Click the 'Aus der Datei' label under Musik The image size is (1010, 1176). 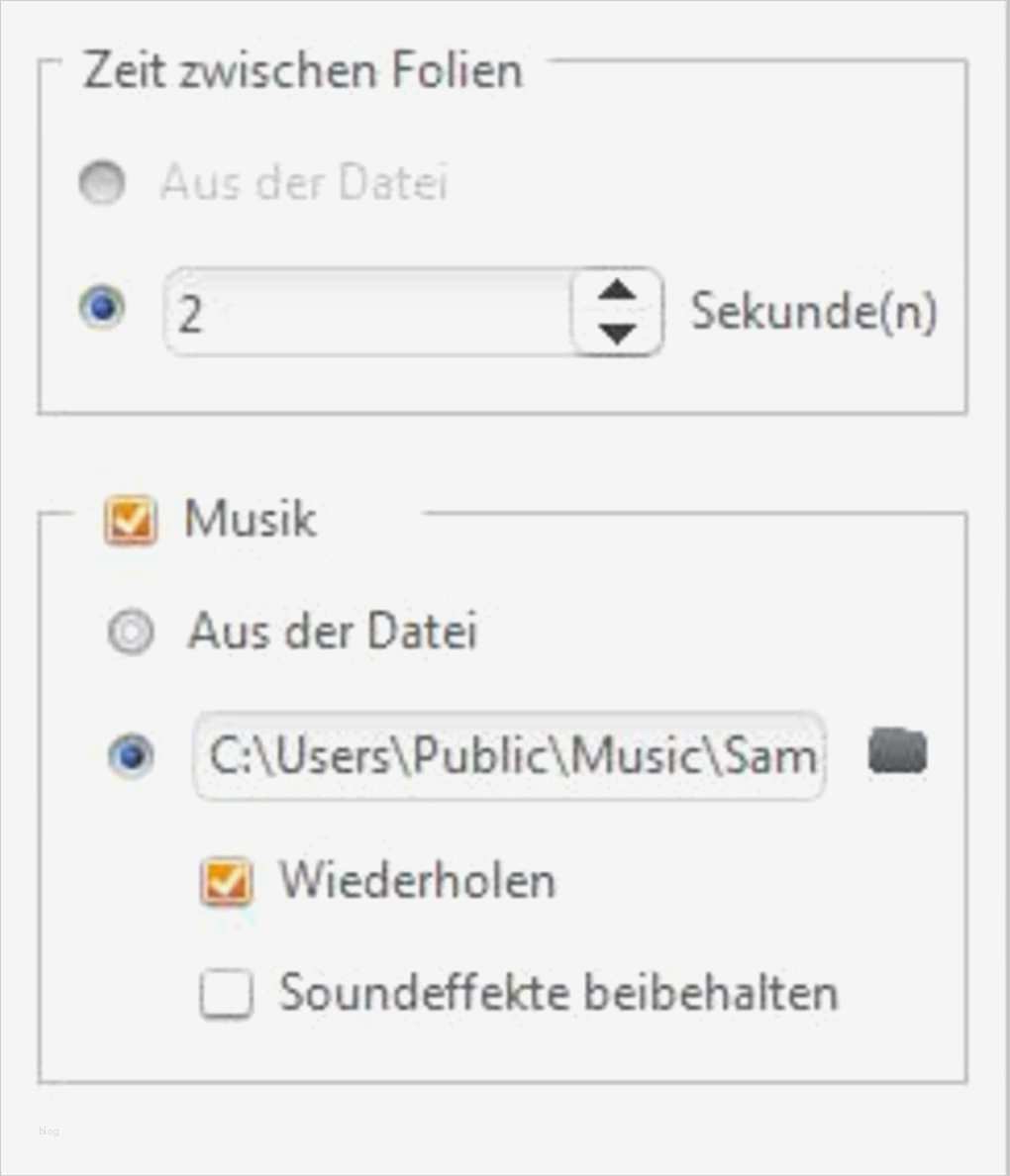pyautogui.click(x=333, y=631)
